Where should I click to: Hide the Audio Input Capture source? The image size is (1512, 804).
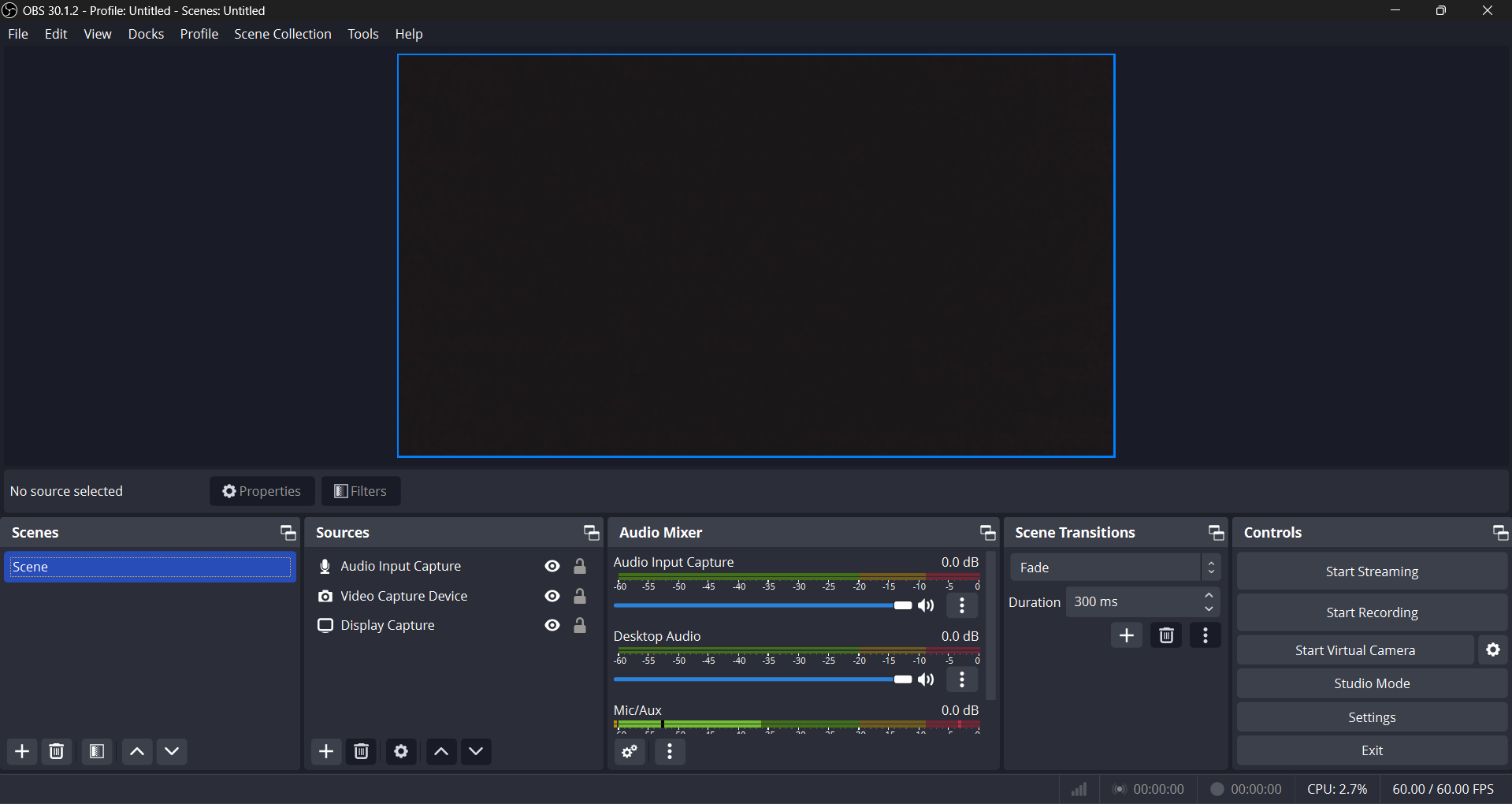552,566
